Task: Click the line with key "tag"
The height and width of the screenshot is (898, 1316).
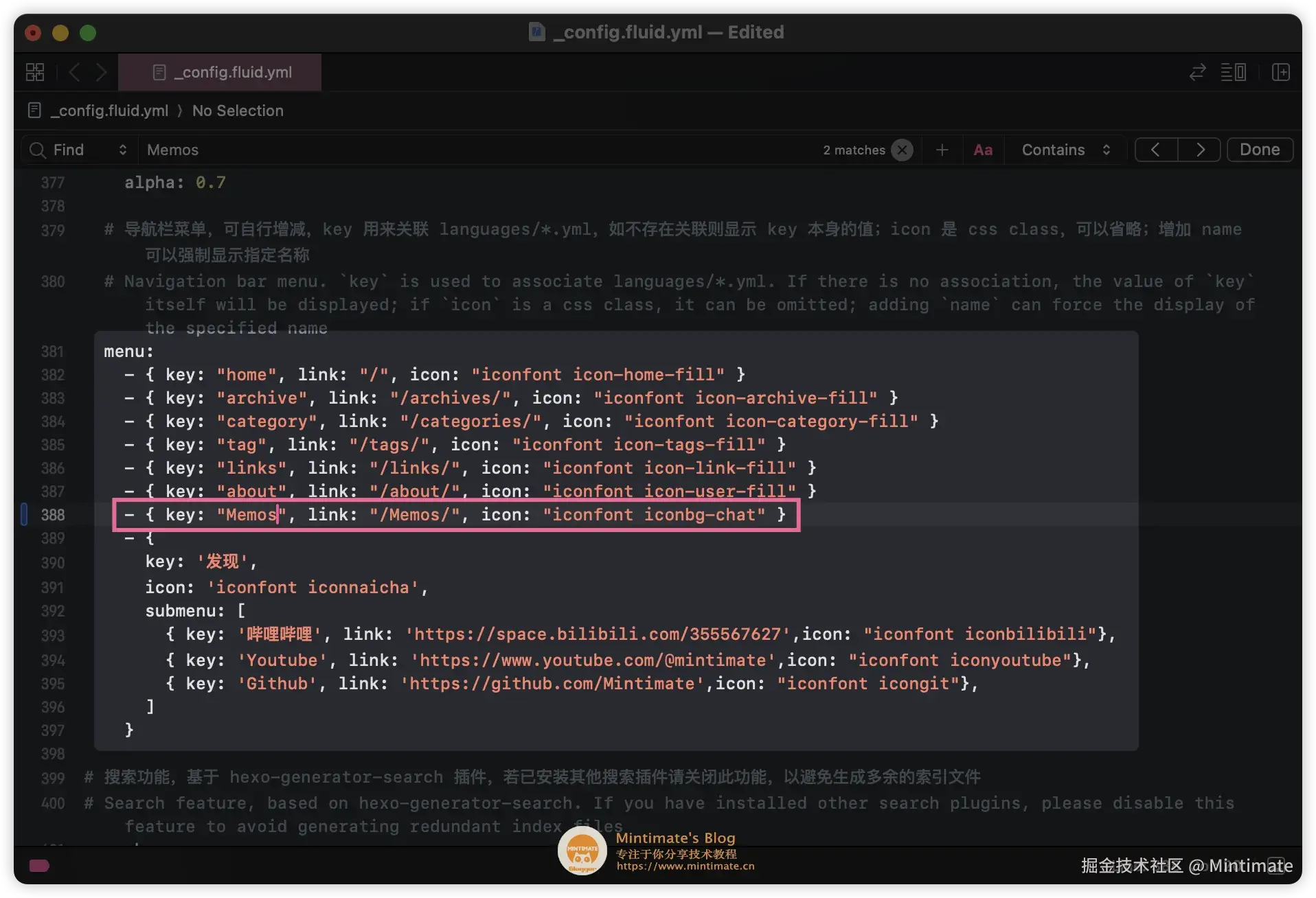Action: tap(455, 444)
